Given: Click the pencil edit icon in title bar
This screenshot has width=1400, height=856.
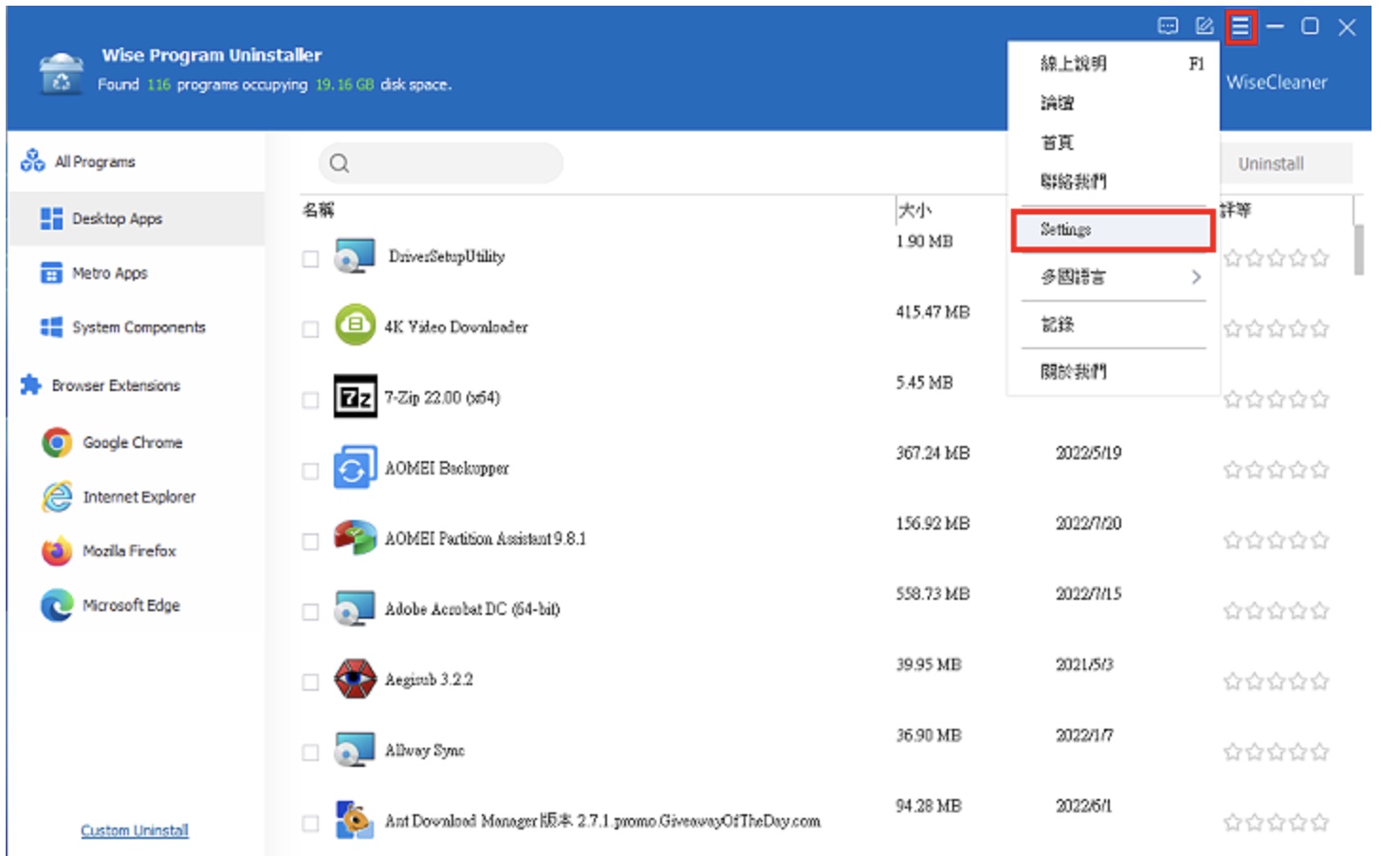Looking at the screenshot, I should click(x=1205, y=27).
